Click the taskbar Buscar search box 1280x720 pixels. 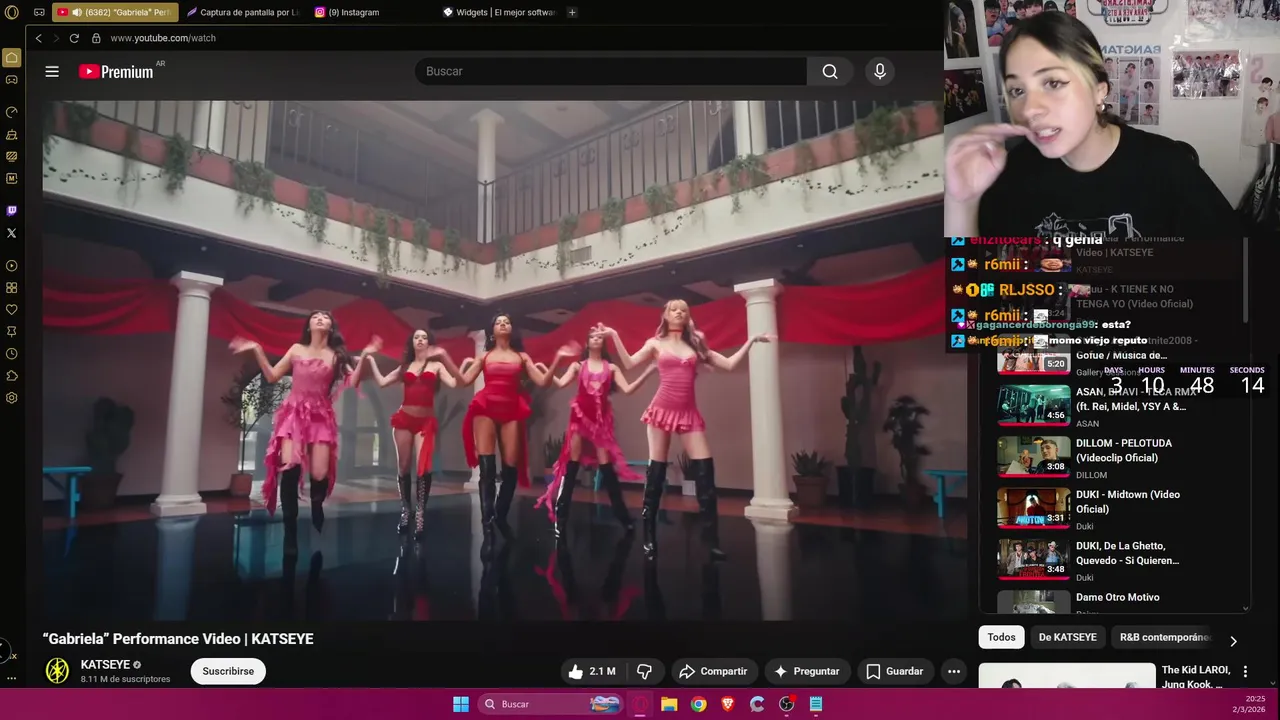coord(550,704)
